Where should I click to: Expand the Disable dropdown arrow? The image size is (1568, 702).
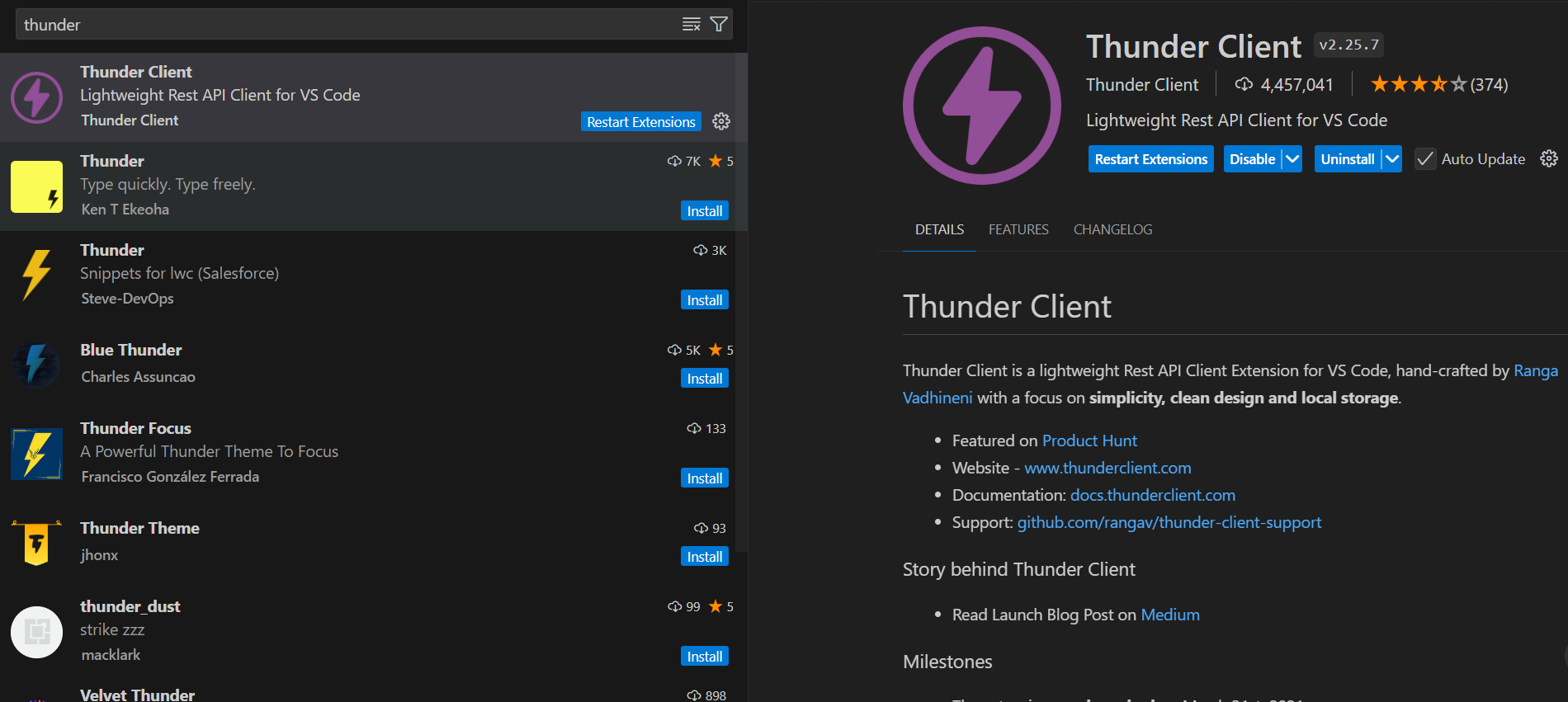[x=1292, y=159]
